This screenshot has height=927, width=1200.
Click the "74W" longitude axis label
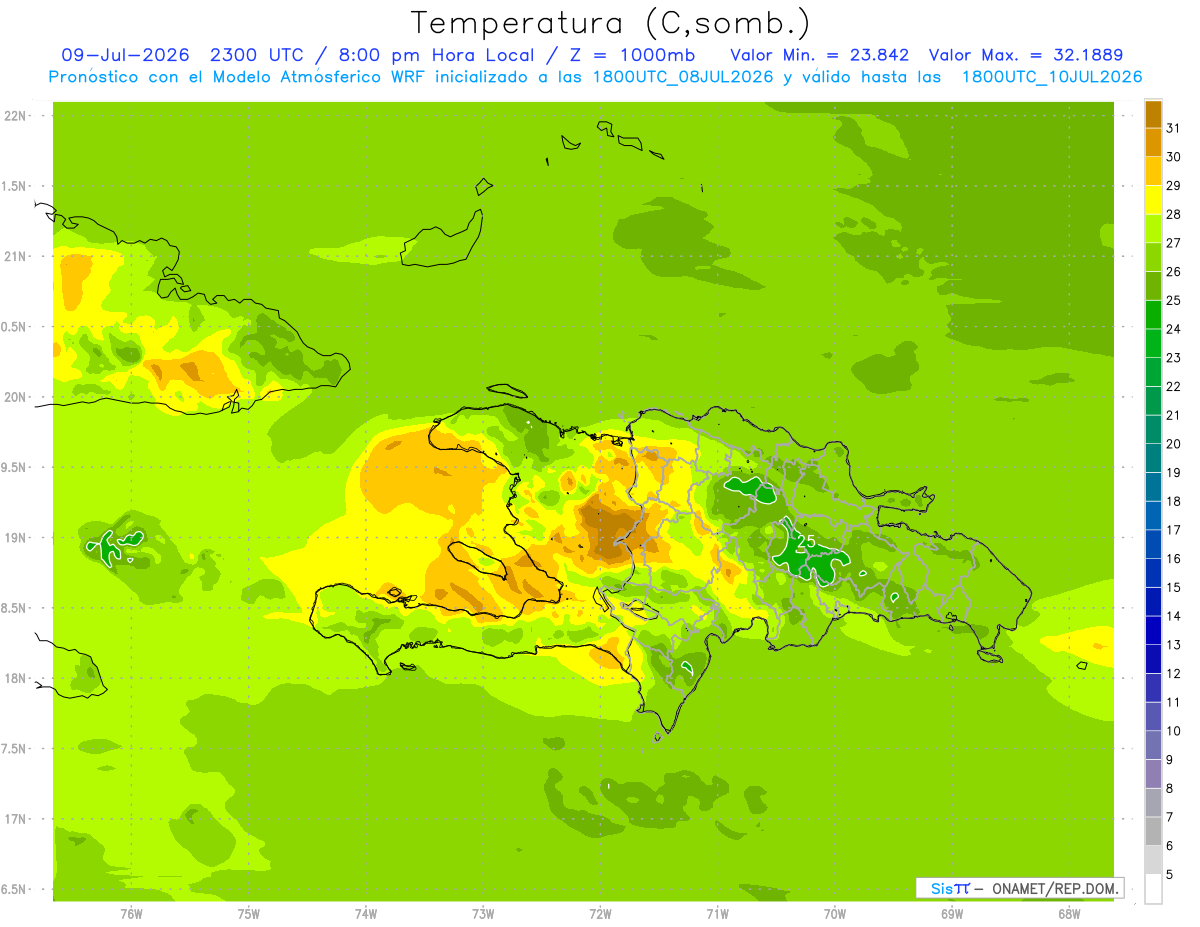click(x=366, y=914)
